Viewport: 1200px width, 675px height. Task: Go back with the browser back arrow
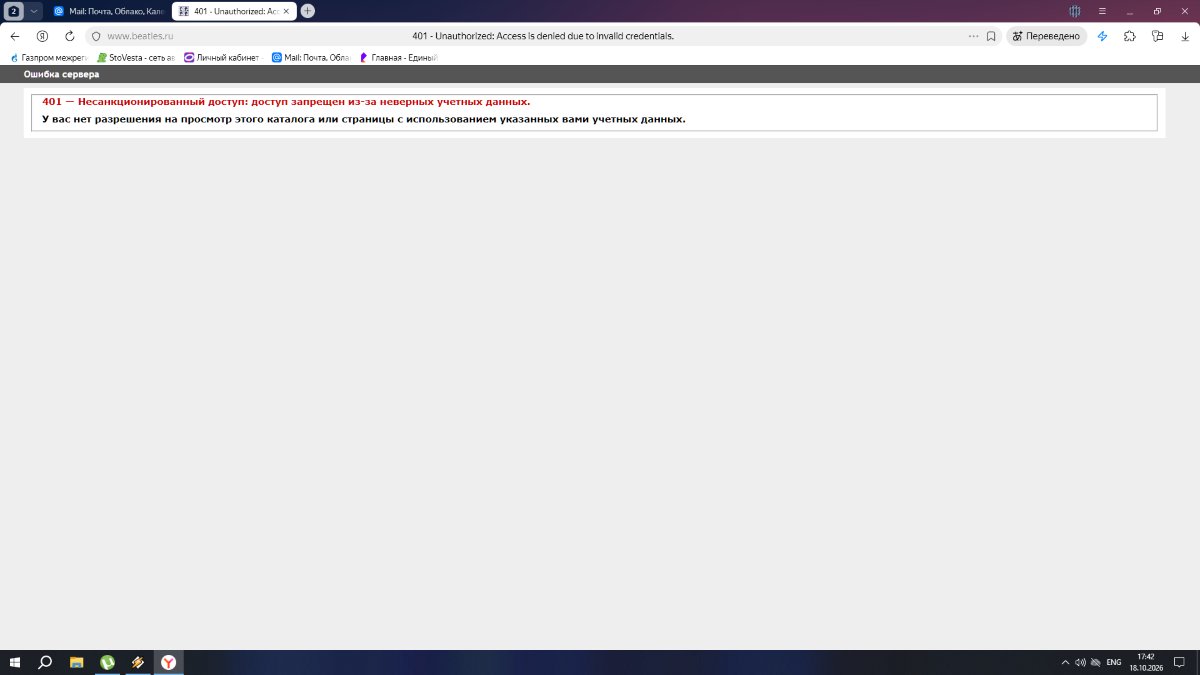pyautogui.click(x=14, y=36)
